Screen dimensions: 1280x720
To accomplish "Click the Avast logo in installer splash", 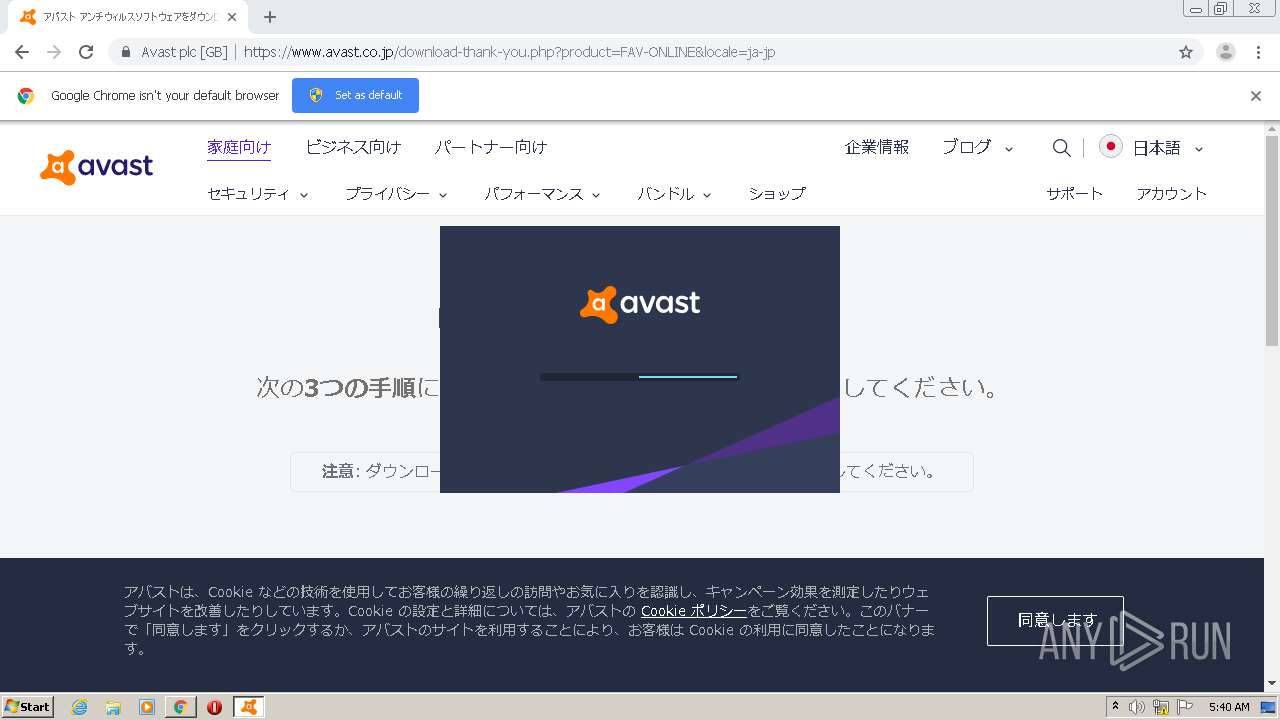I will pos(640,304).
